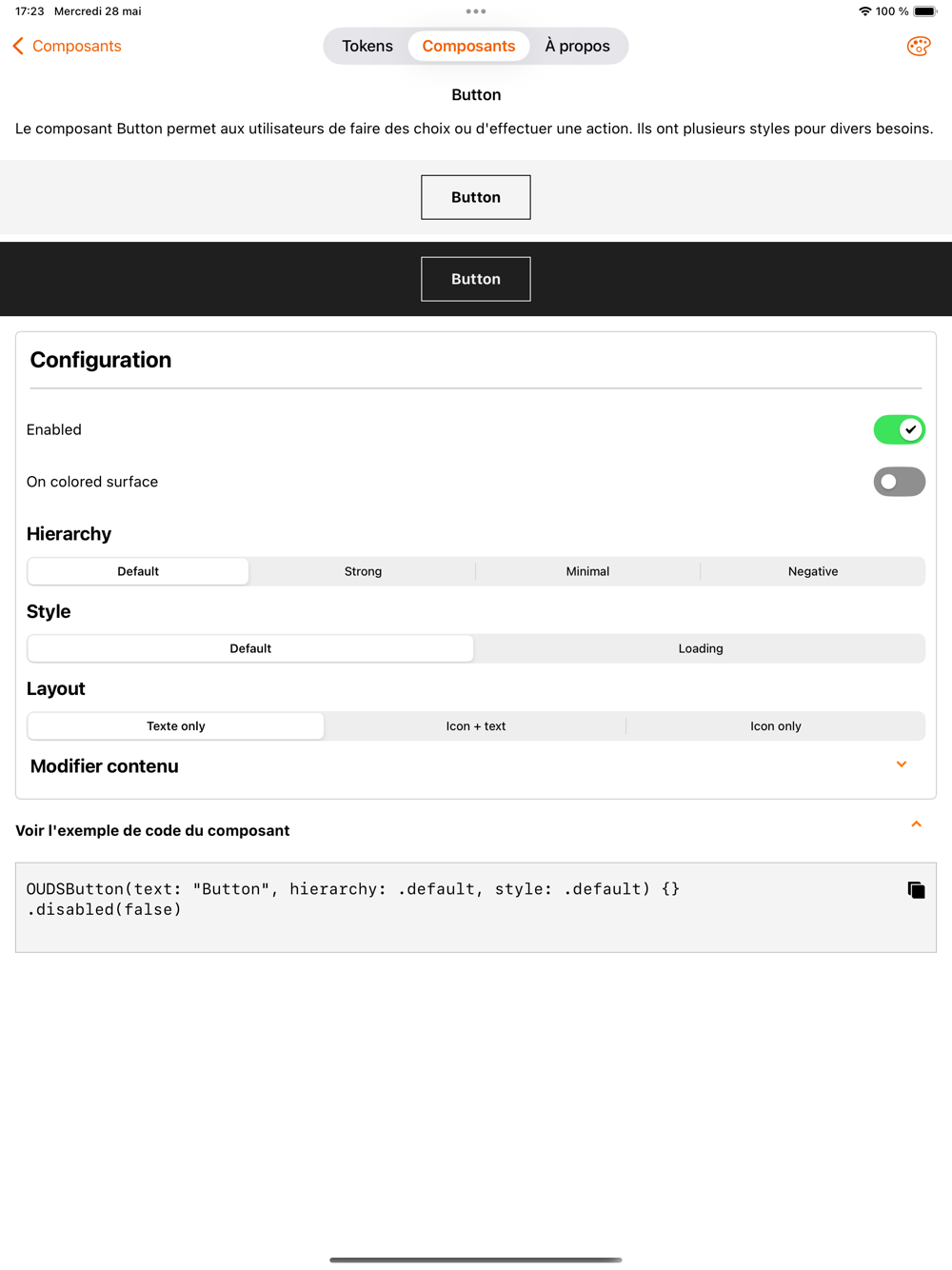Tap the three-dot multitasking icon
Screen dimensions: 952x1270
tap(476, 11)
